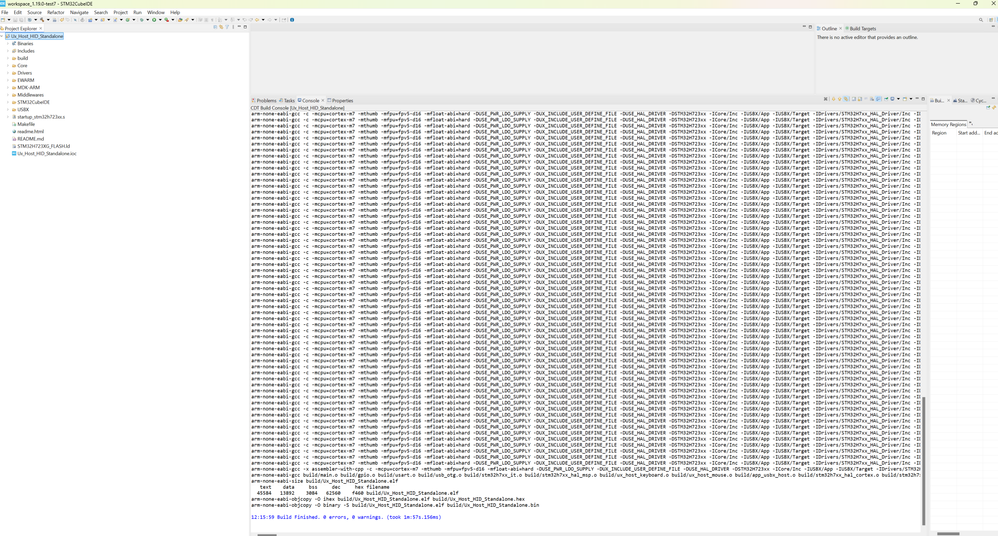The width and height of the screenshot is (998, 536).
Task: Maximize the Console panel
Action: (923, 99)
